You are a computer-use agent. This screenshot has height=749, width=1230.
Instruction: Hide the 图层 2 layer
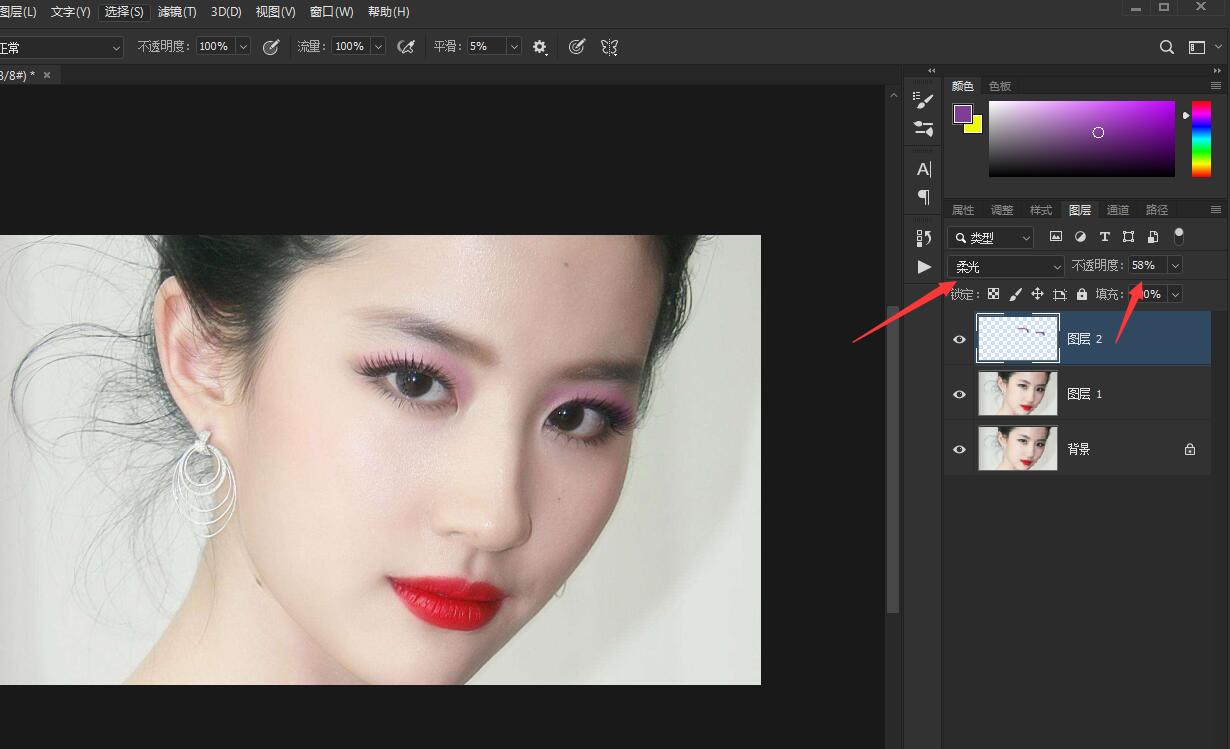958,339
